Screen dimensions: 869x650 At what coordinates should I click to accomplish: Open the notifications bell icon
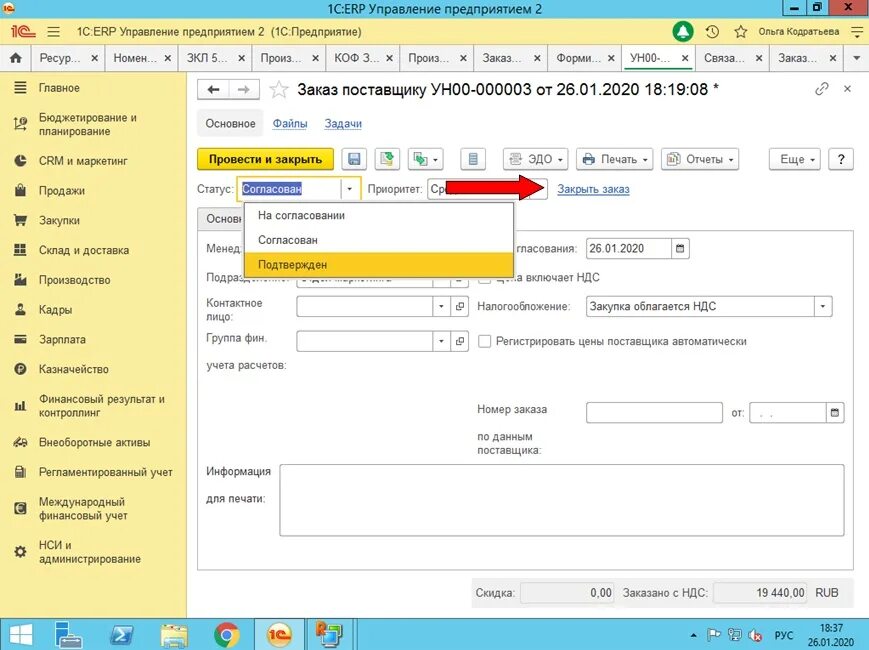tap(683, 32)
